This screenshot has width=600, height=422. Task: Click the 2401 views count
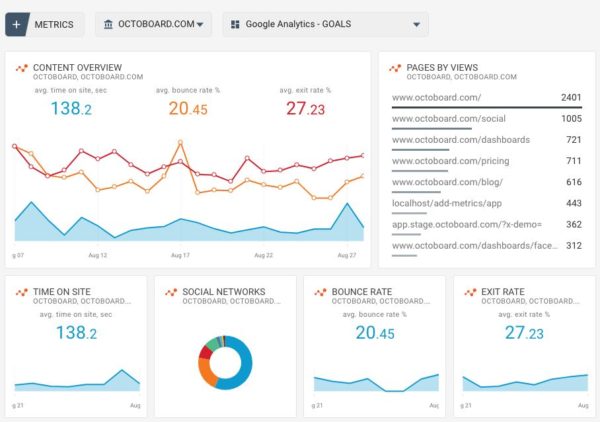(571, 98)
